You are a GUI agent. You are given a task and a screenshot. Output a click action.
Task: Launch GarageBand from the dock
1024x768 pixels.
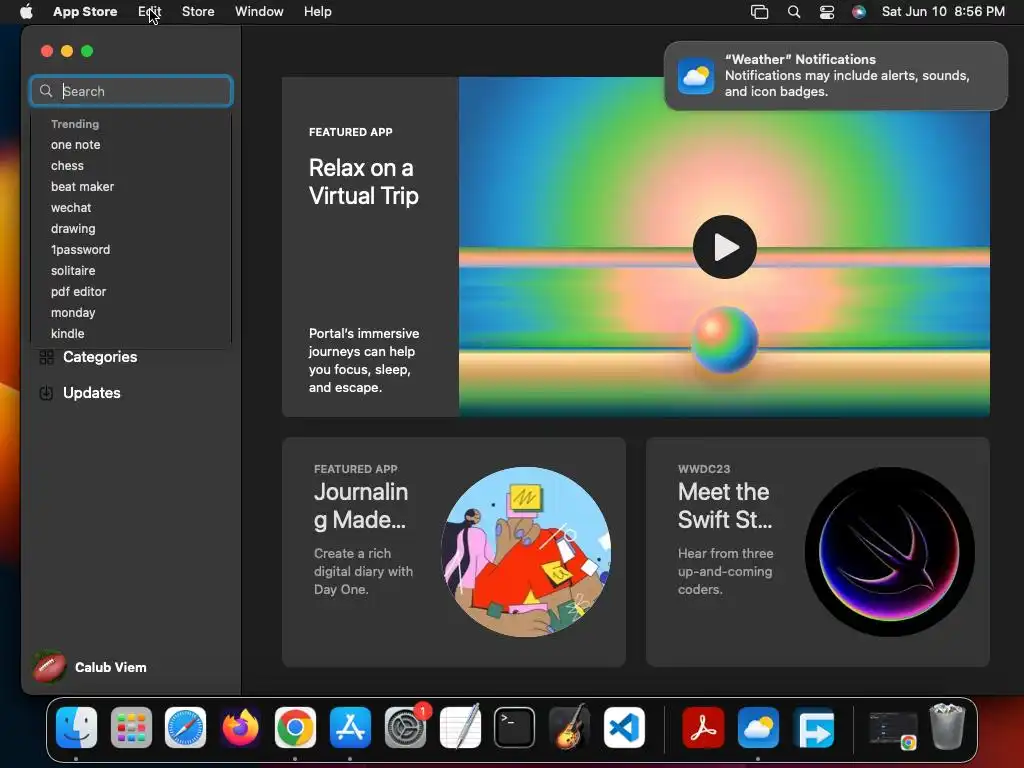click(x=569, y=727)
